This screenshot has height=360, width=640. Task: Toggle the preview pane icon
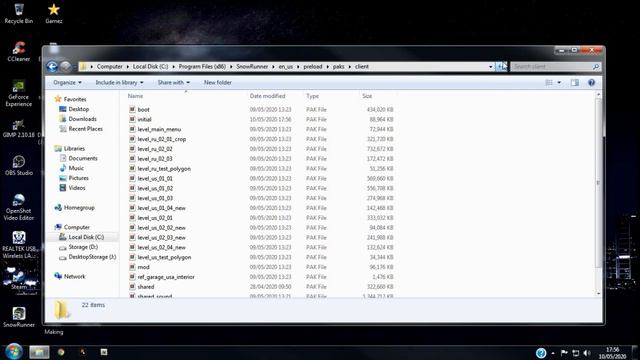coord(575,82)
